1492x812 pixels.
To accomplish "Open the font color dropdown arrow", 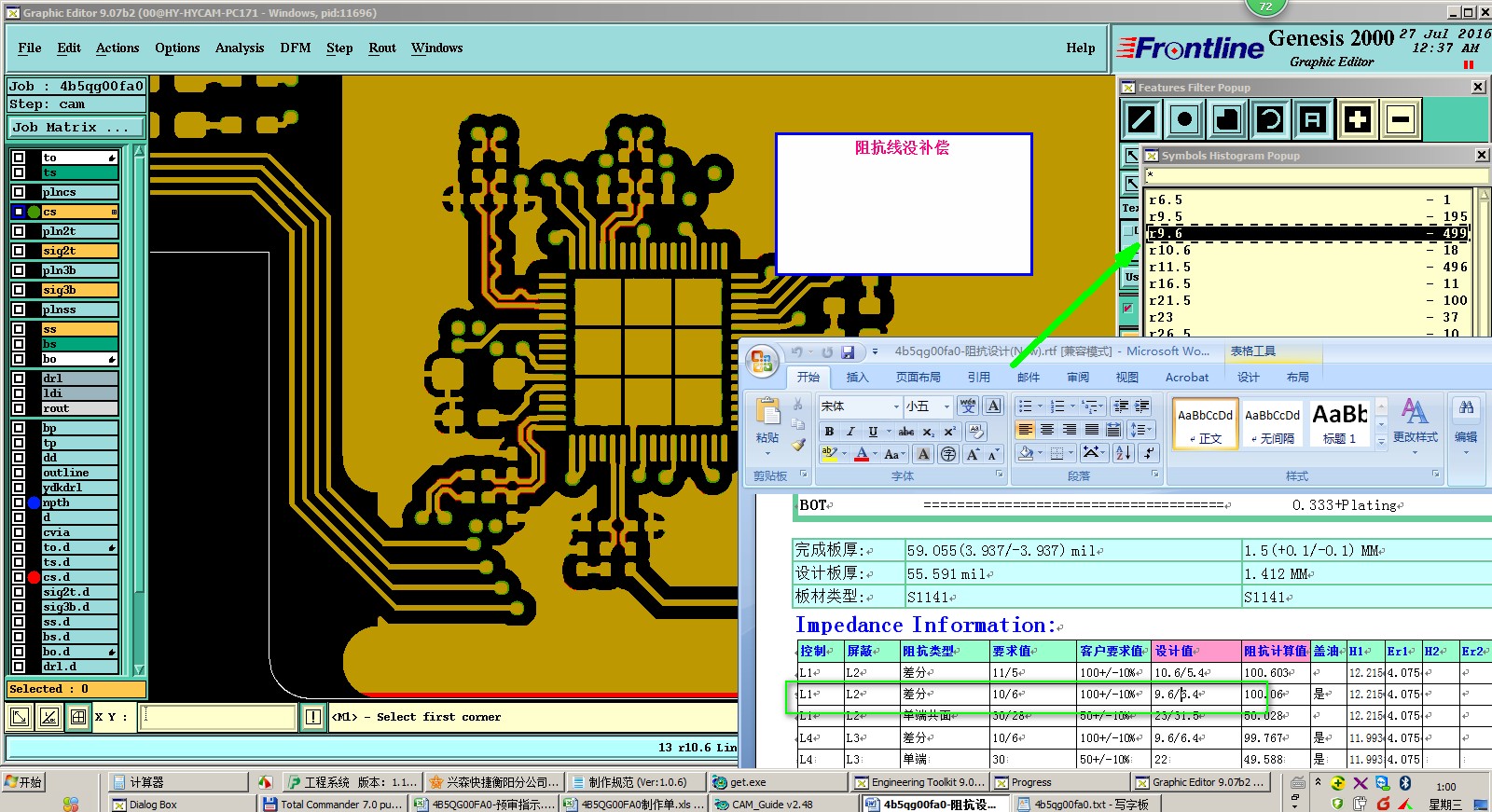I will click(x=876, y=454).
